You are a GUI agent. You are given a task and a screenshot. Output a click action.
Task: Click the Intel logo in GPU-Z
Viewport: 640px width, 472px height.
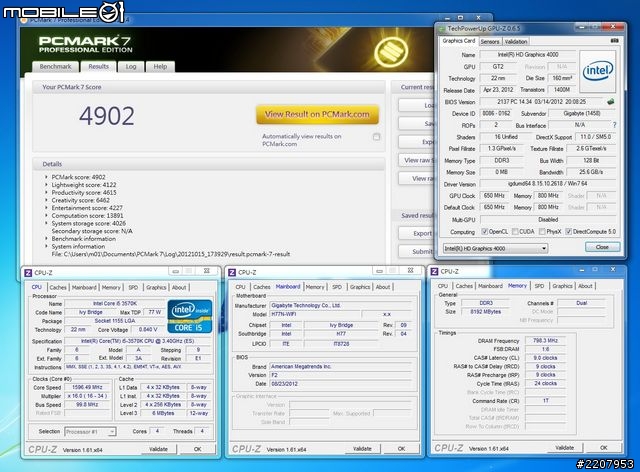pos(598,71)
